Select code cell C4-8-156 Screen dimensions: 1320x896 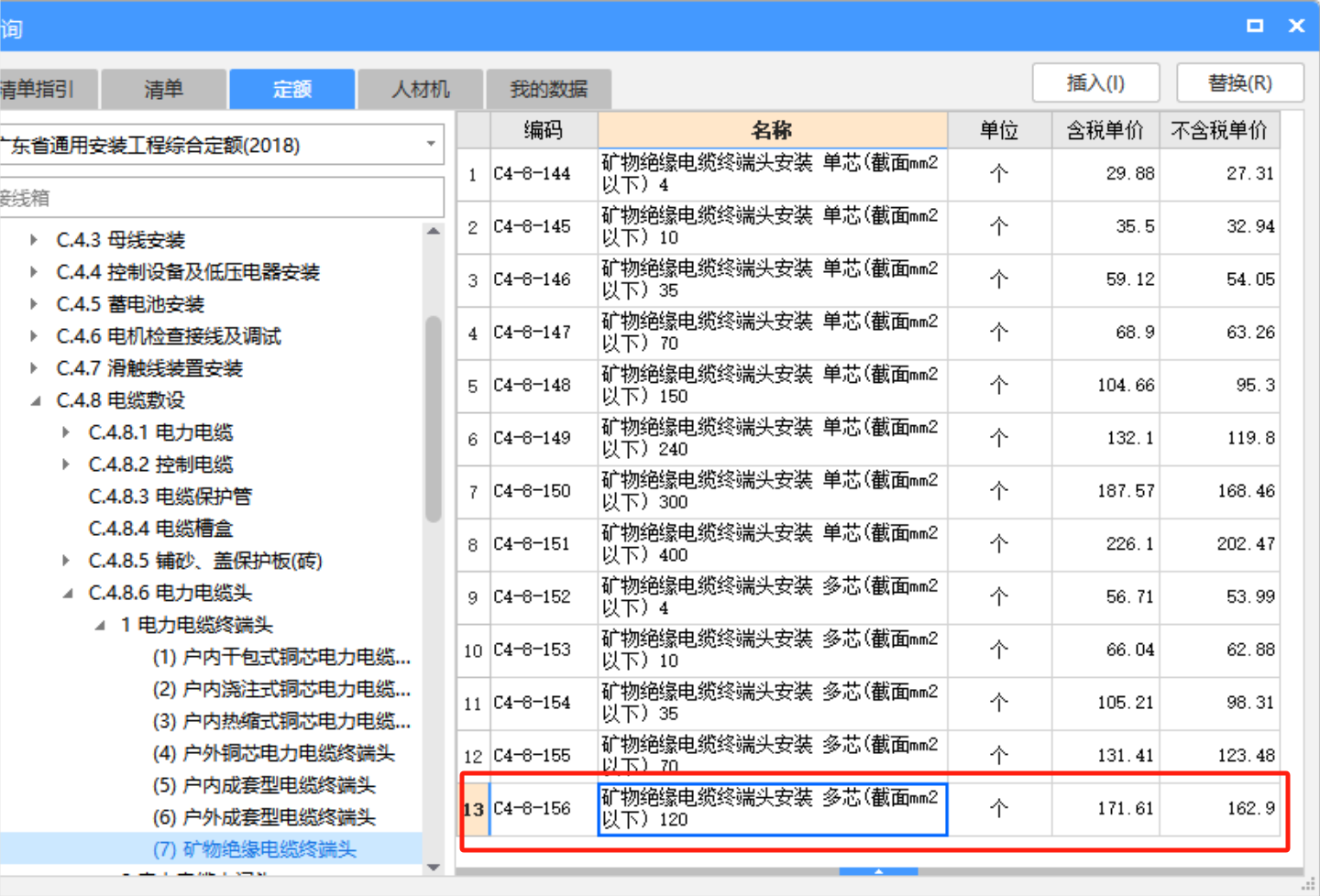pyautogui.click(x=544, y=809)
